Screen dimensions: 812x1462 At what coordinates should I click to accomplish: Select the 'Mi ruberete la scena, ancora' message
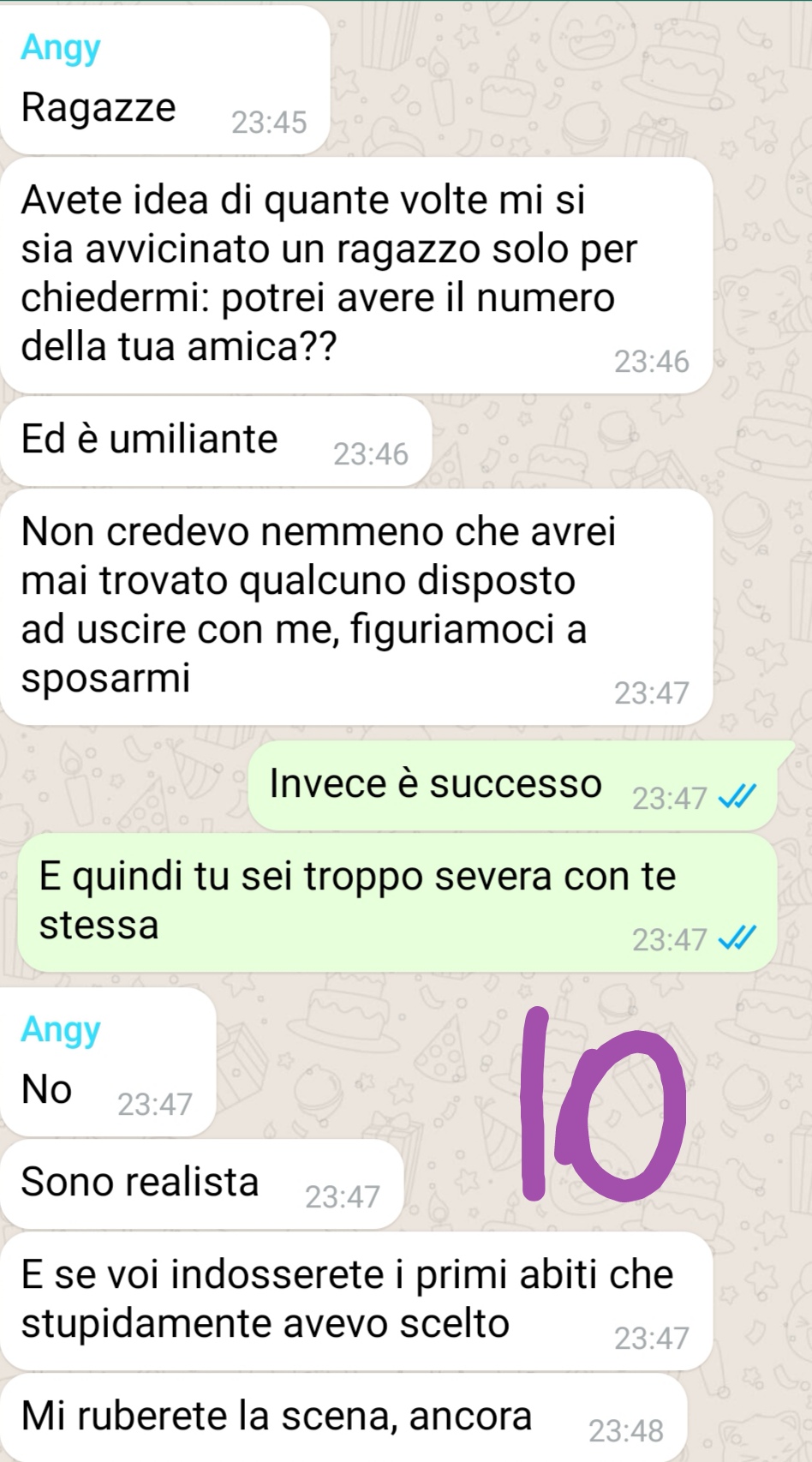pos(343,1418)
